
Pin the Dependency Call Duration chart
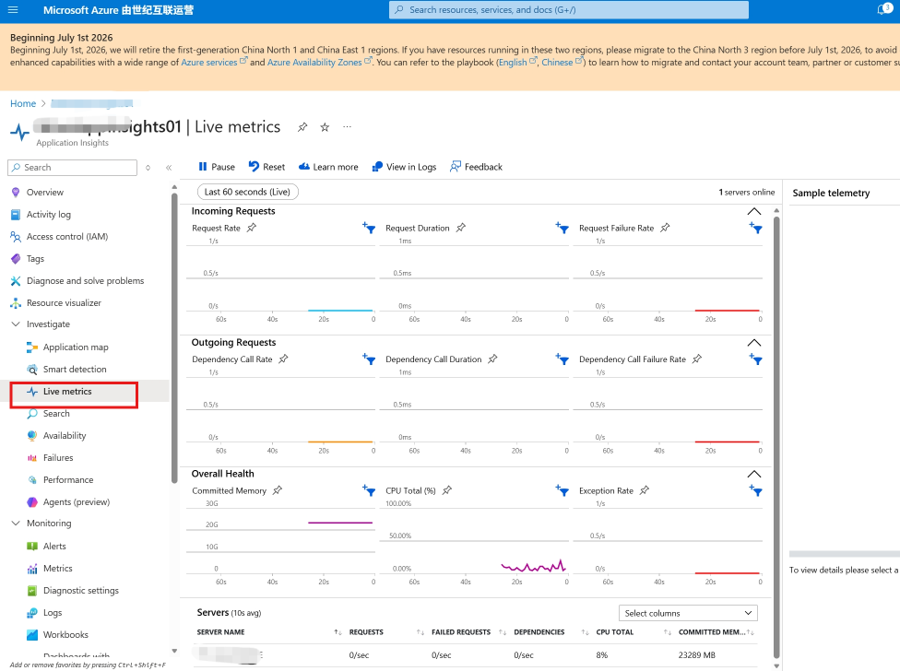pos(492,359)
